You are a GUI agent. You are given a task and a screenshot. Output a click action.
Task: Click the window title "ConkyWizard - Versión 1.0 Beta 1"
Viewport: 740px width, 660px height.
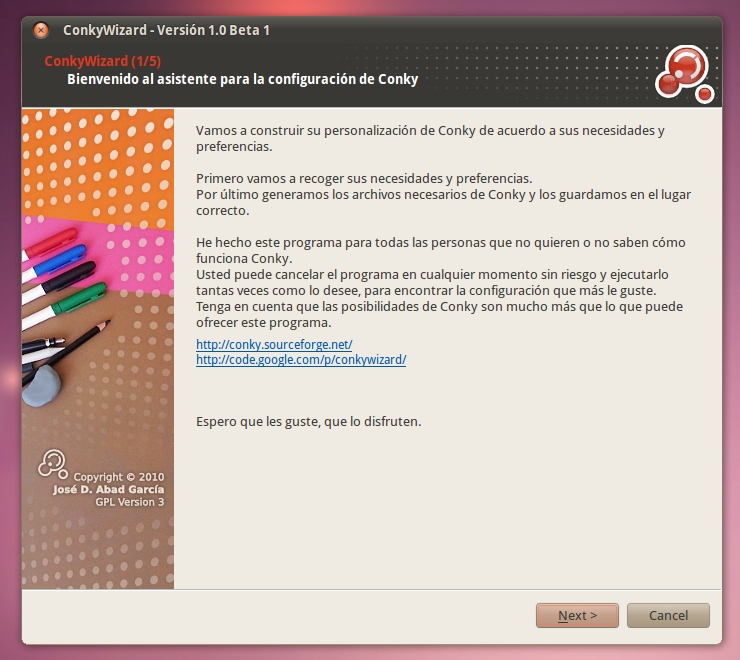(x=166, y=30)
